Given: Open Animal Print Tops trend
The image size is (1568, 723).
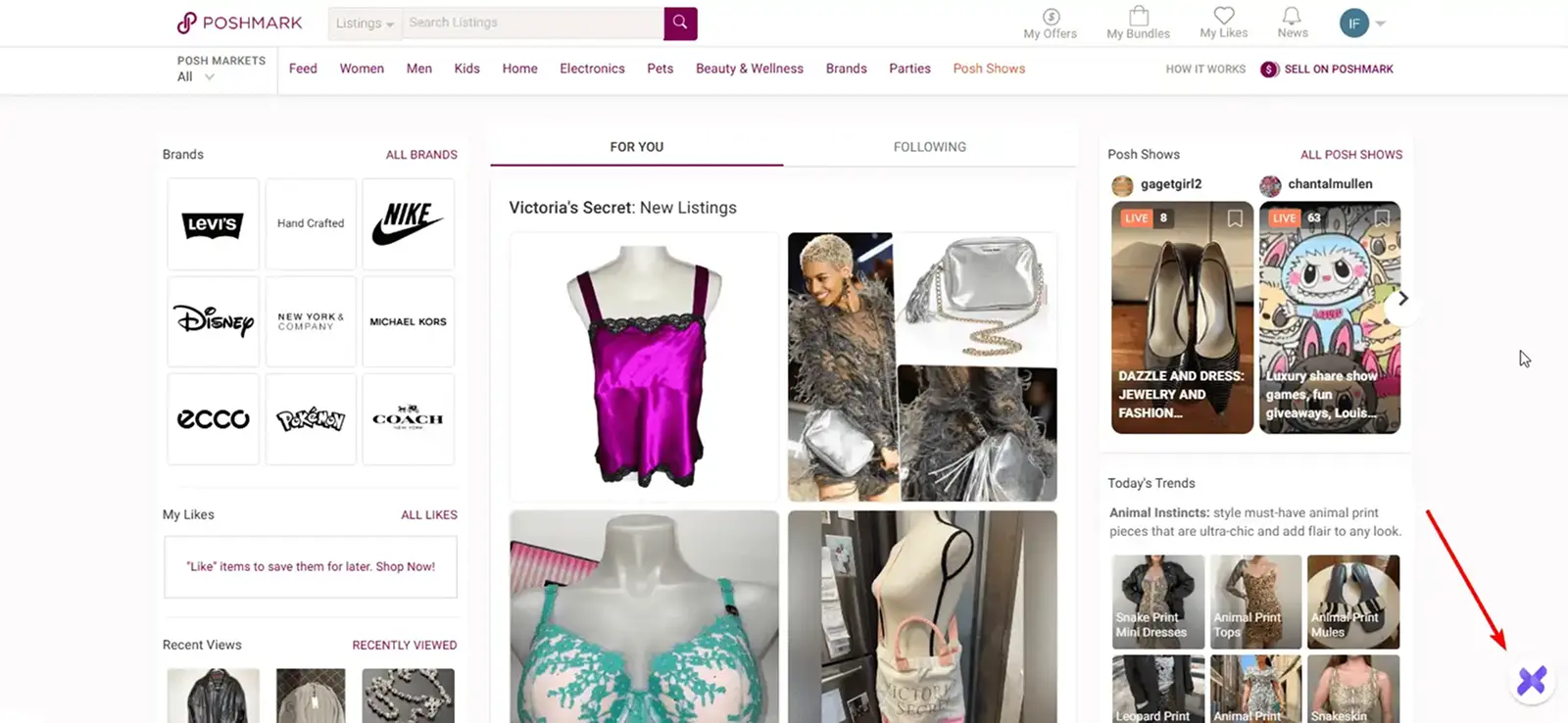Looking at the screenshot, I should point(1255,602).
